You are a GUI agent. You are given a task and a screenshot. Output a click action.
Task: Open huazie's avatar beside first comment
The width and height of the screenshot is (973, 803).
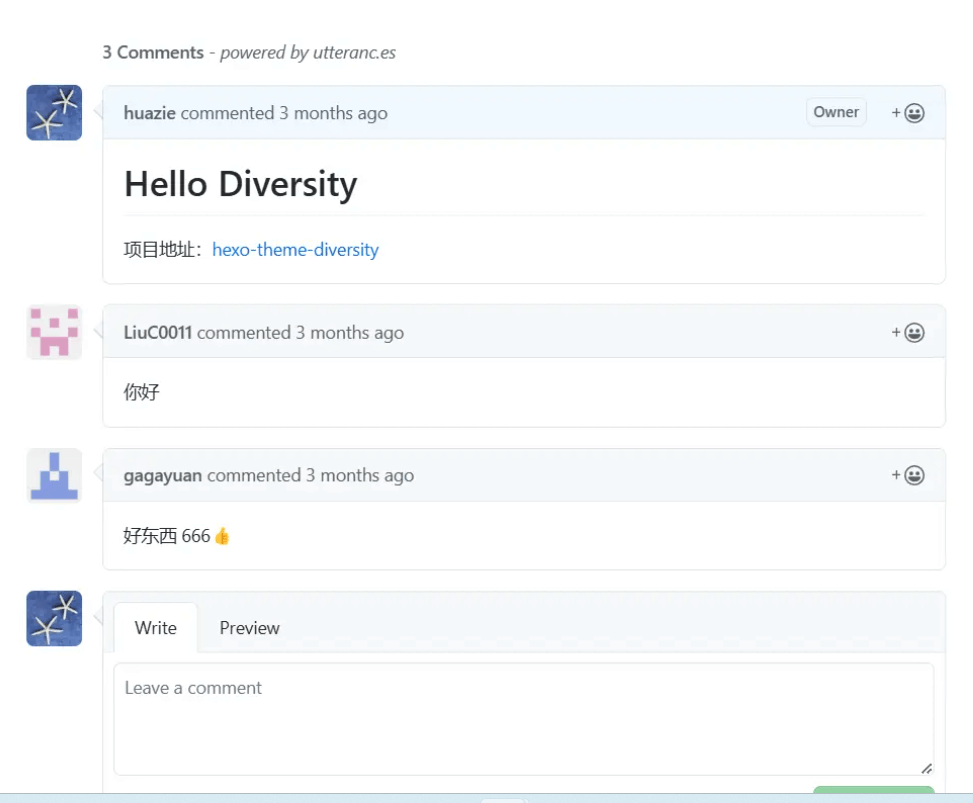click(x=54, y=113)
